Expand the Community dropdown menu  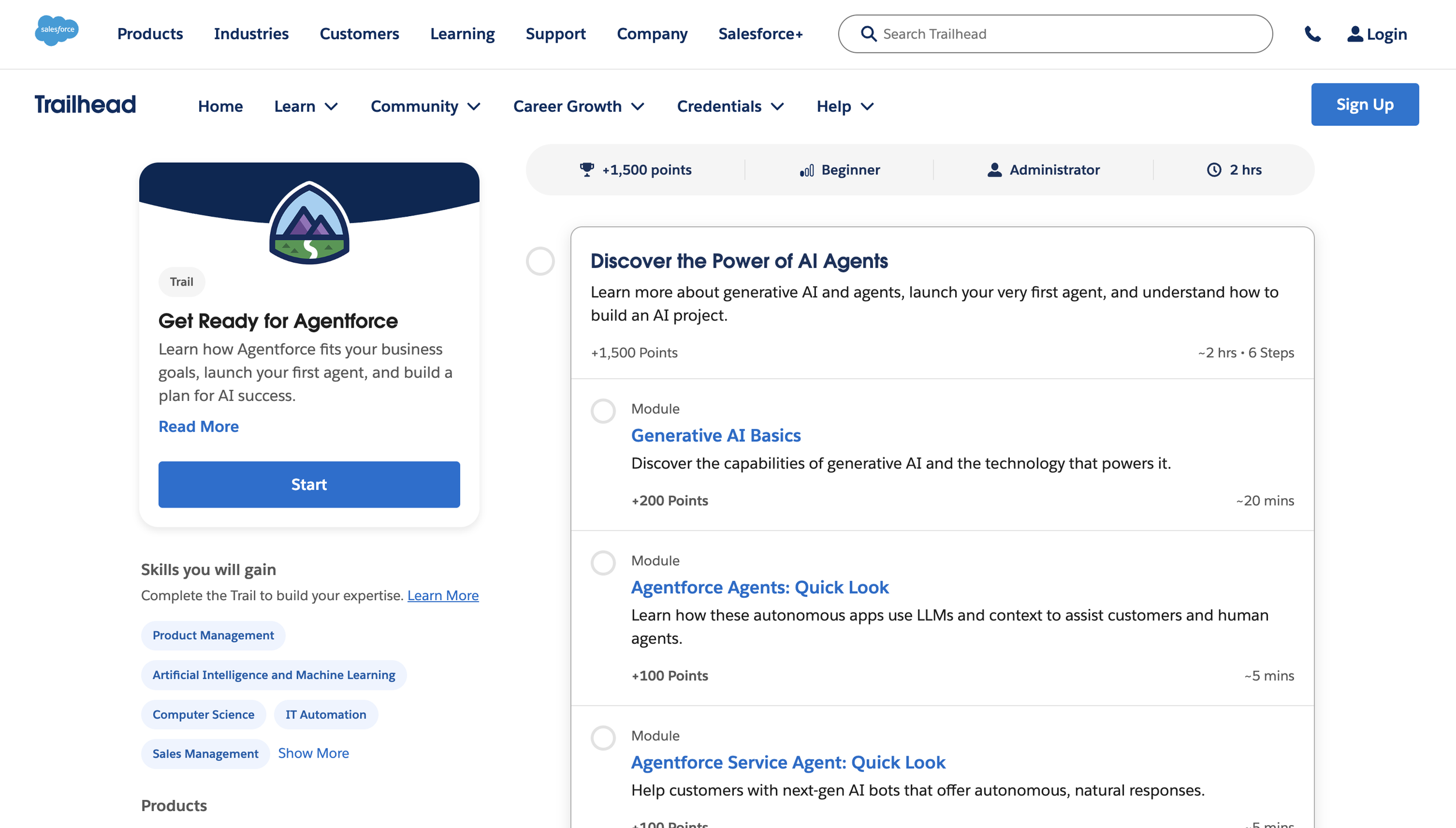[x=425, y=106]
